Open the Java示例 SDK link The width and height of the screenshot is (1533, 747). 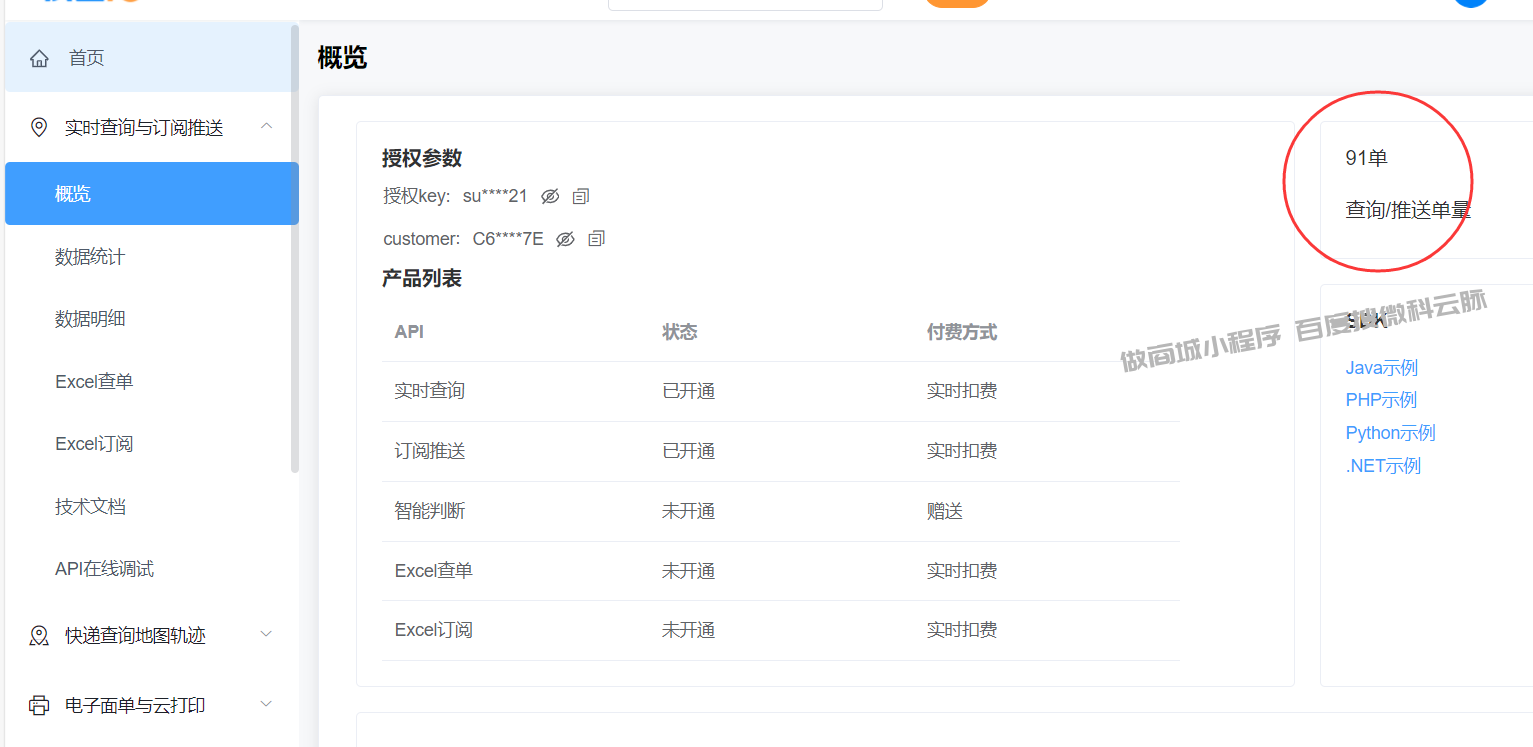[1381, 368]
